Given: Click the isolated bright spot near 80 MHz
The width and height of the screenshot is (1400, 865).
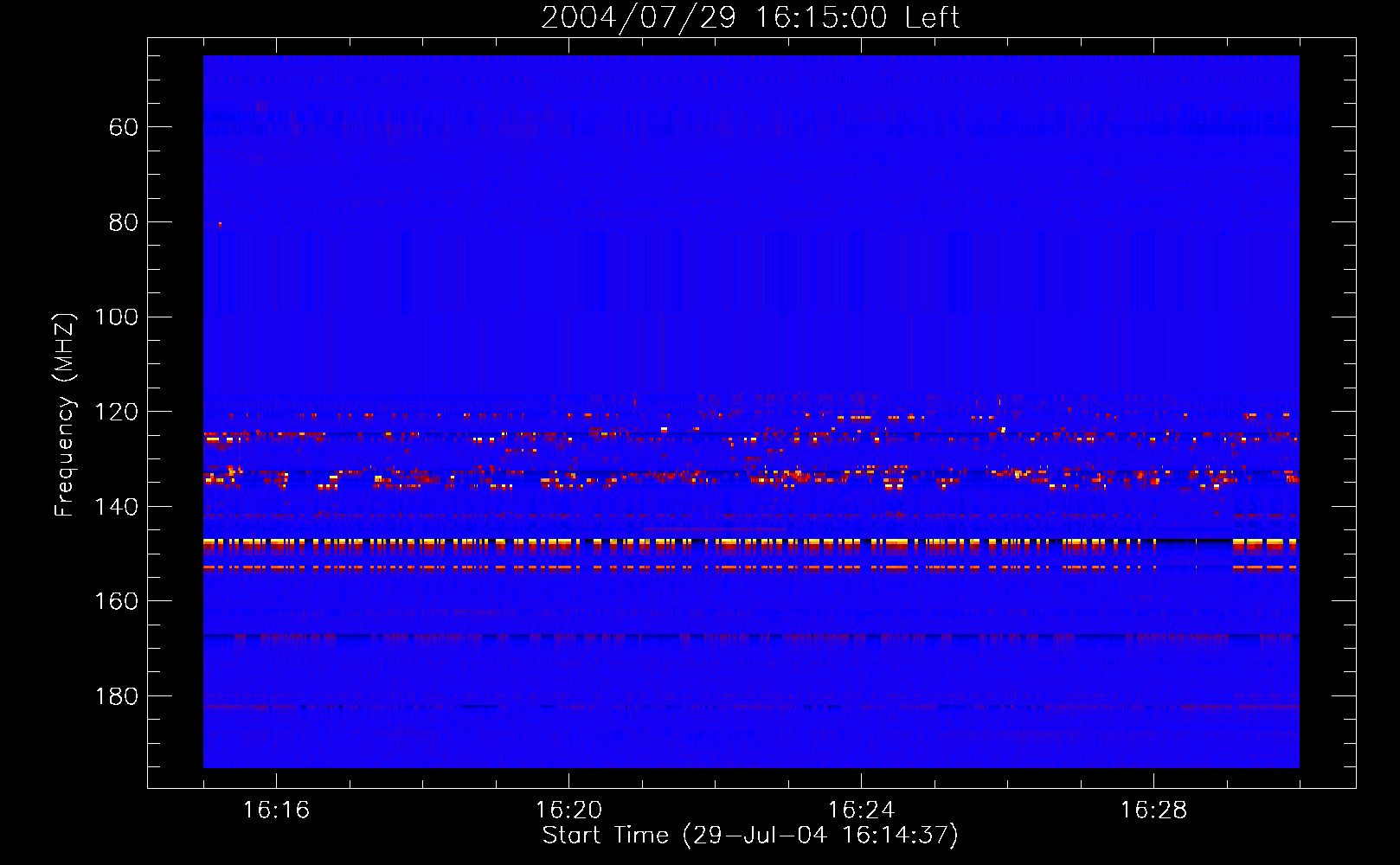Looking at the screenshot, I should click(x=220, y=224).
